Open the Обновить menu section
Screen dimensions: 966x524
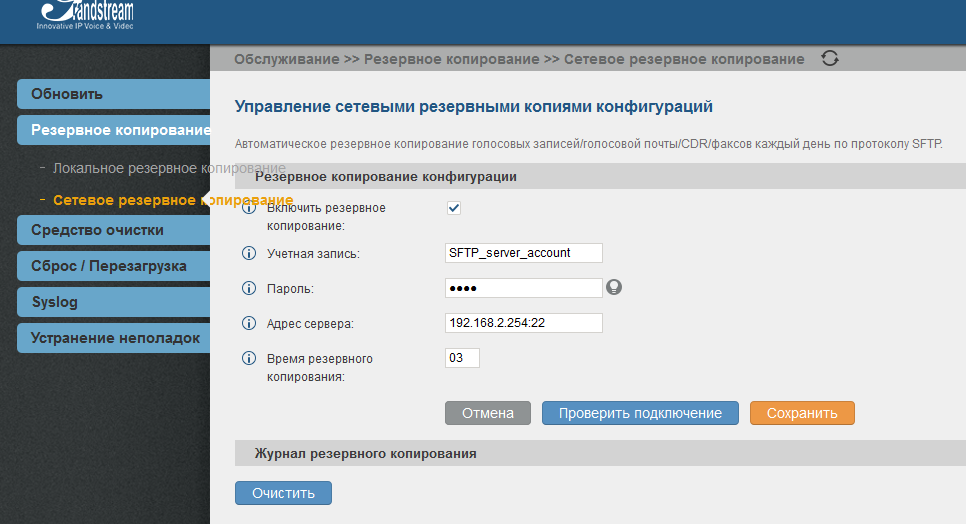tap(113, 94)
